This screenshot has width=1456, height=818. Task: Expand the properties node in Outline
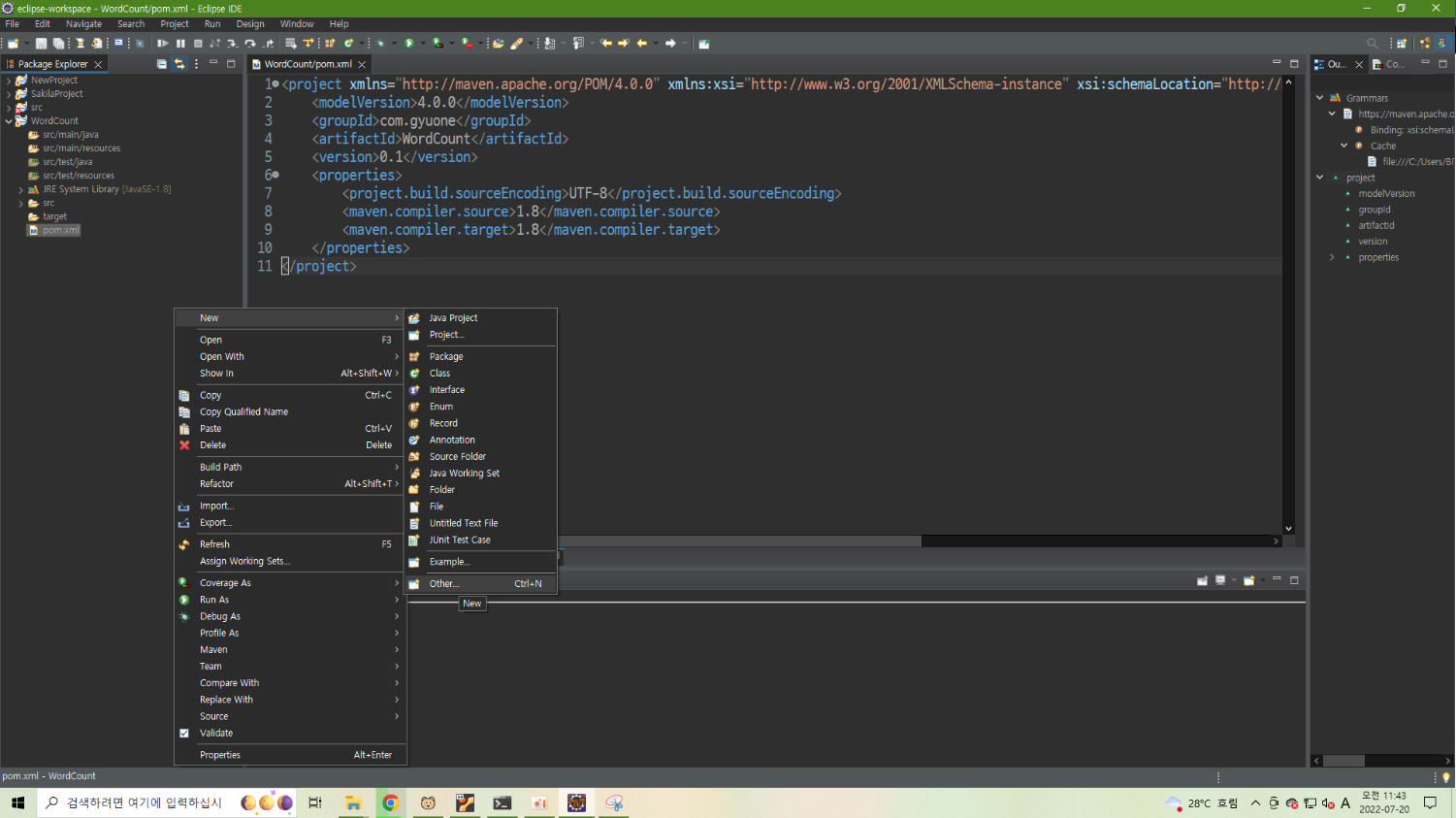coord(1332,257)
